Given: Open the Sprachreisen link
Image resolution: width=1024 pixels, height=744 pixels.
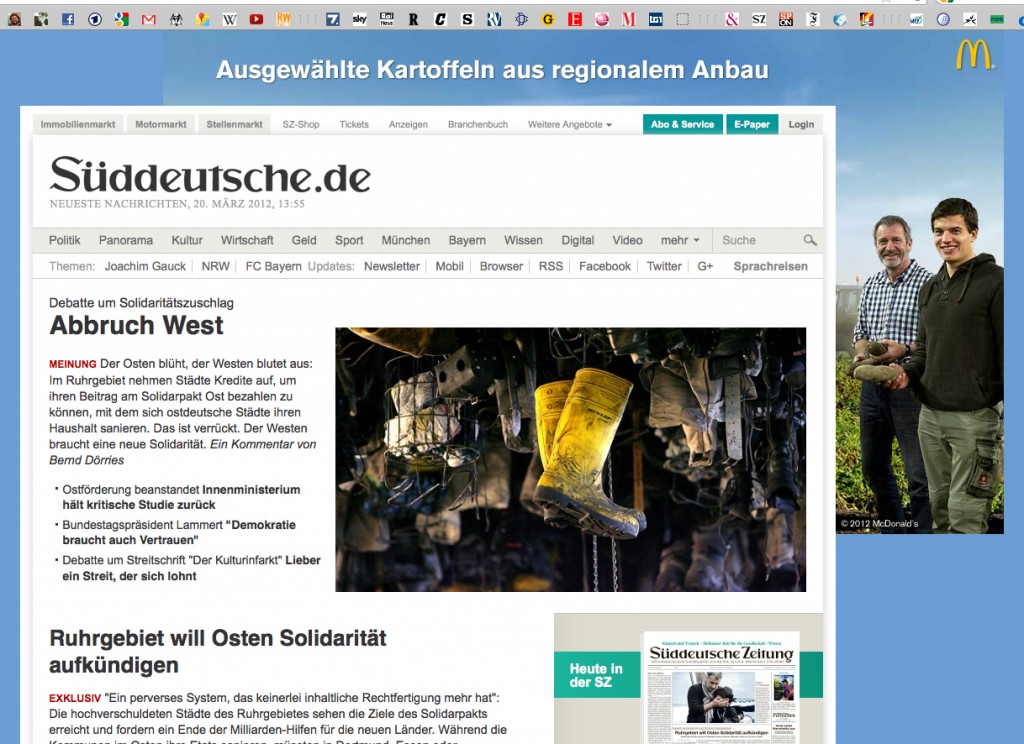Looking at the screenshot, I should (771, 267).
